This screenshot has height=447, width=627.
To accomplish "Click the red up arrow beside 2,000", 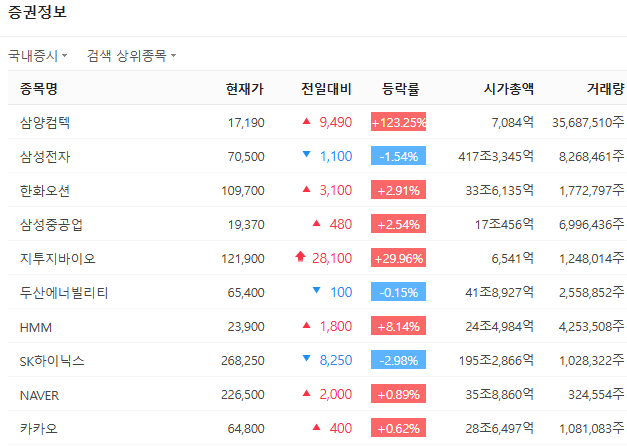I will pyautogui.click(x=307, y=393).
